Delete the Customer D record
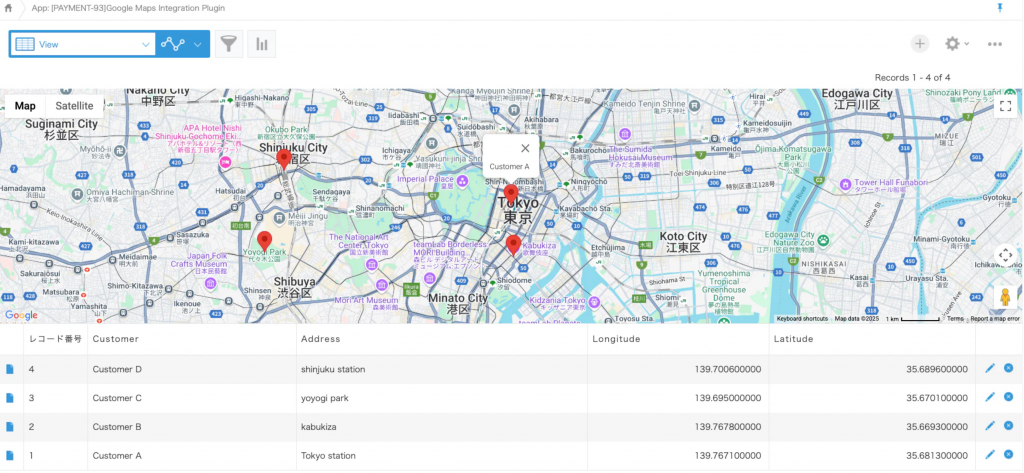Image resolution: width=1024 pixels, height=473 pixels. 1008,368
